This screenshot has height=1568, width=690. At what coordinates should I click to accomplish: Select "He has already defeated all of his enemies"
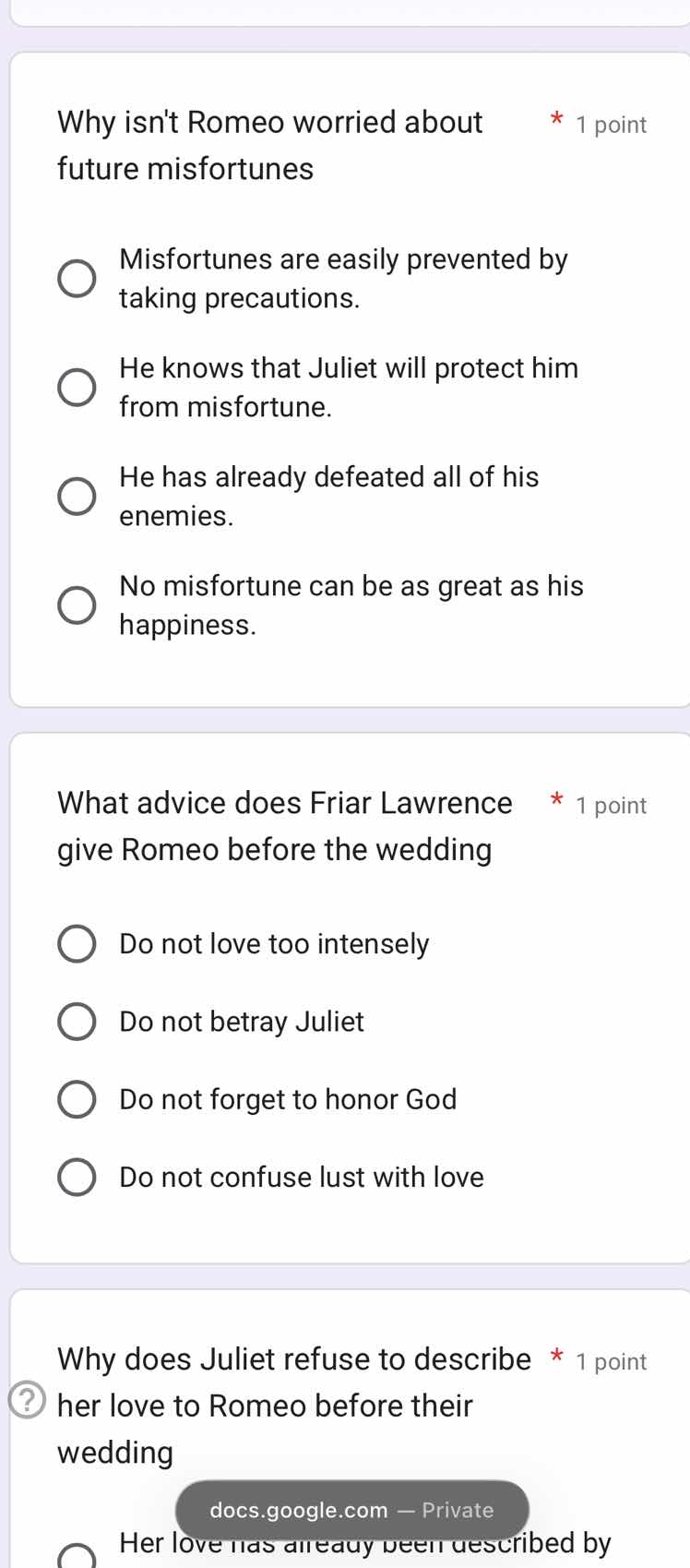[77, 496]
